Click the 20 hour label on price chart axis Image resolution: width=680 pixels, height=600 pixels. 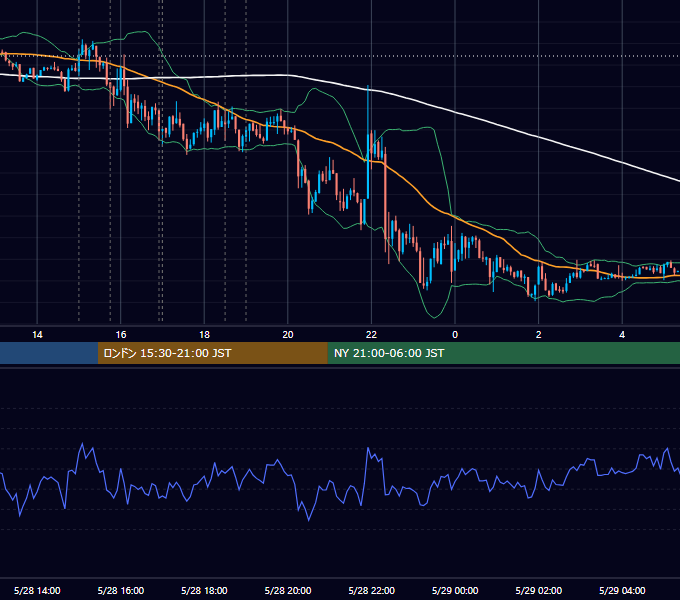click(288, 335)
